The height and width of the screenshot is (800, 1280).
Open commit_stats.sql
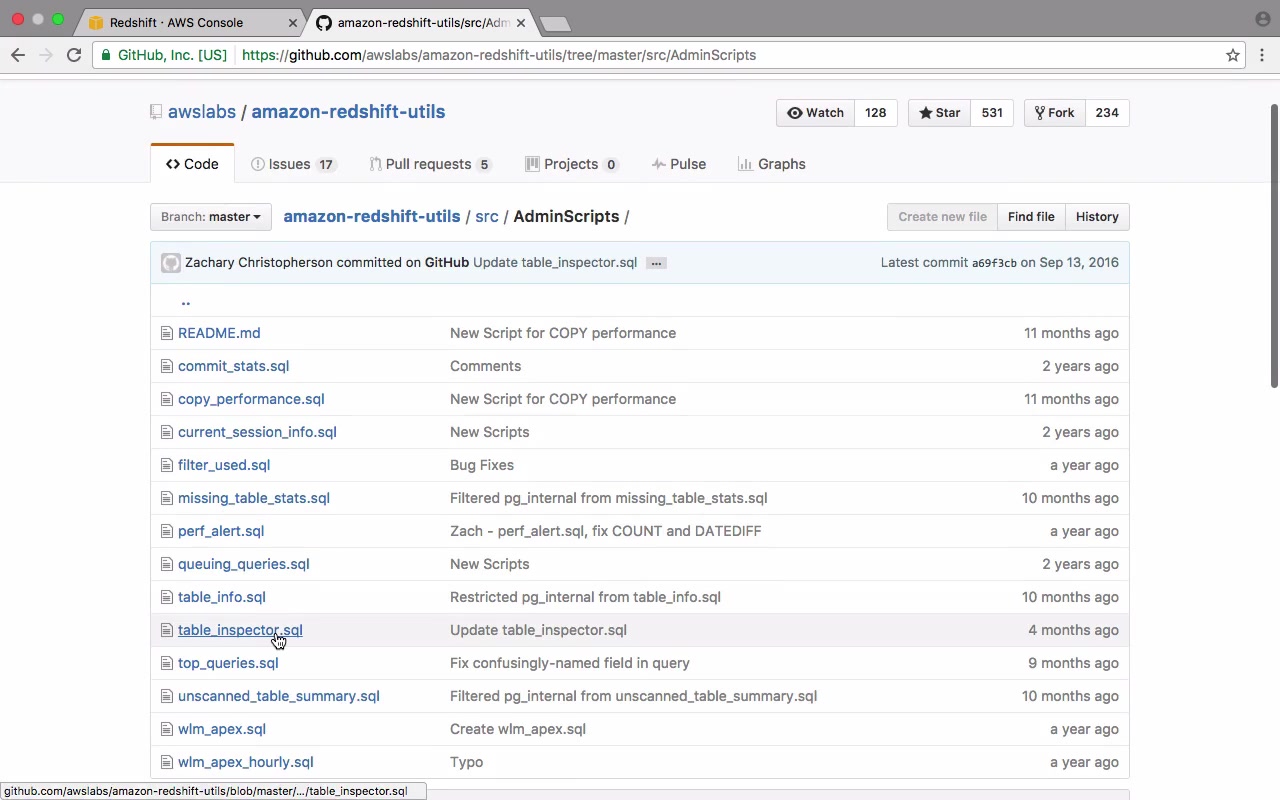click(x=233, y=366)
